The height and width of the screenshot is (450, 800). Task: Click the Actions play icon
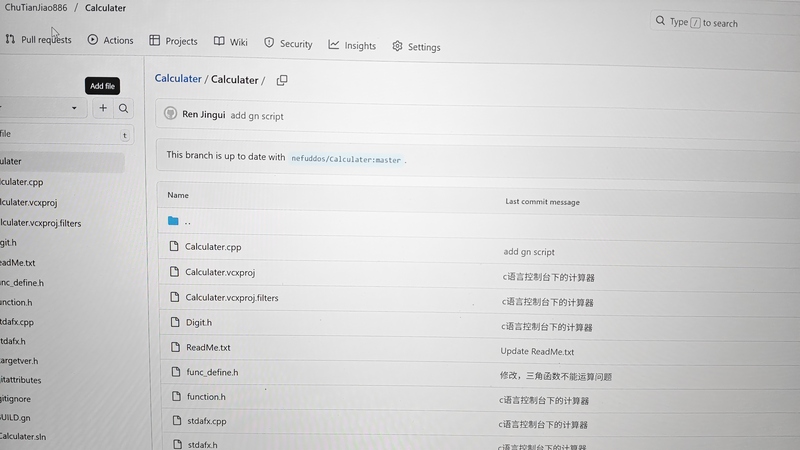tap(92, 39)
